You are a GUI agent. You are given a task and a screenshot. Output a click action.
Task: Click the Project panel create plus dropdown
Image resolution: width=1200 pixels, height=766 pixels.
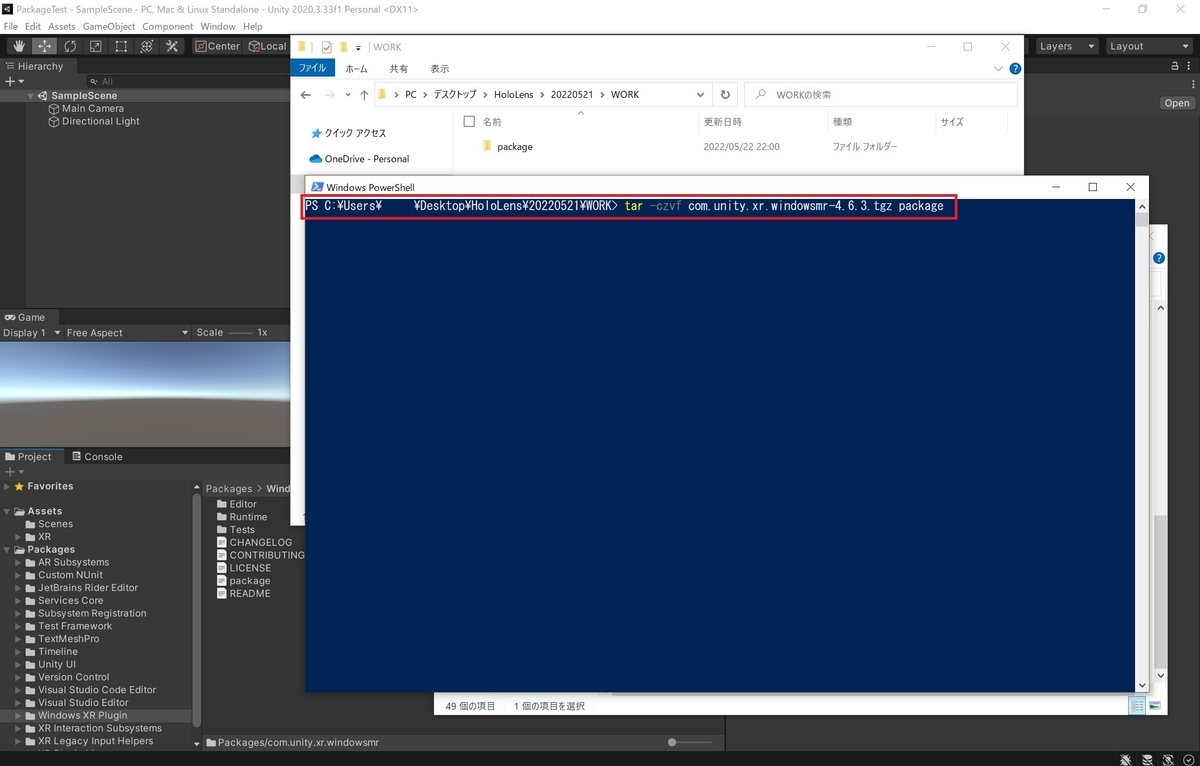[x=14, y=471]
